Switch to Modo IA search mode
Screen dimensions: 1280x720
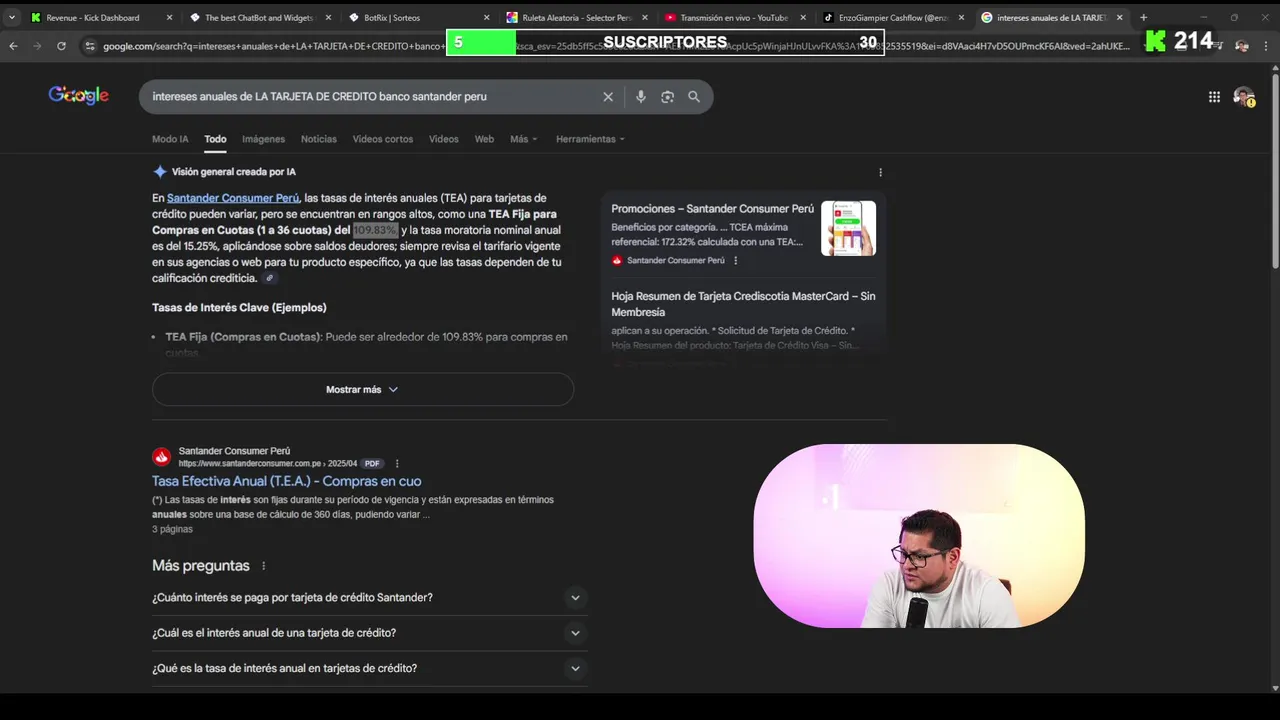pyautogui.click(x=170, y=139)
